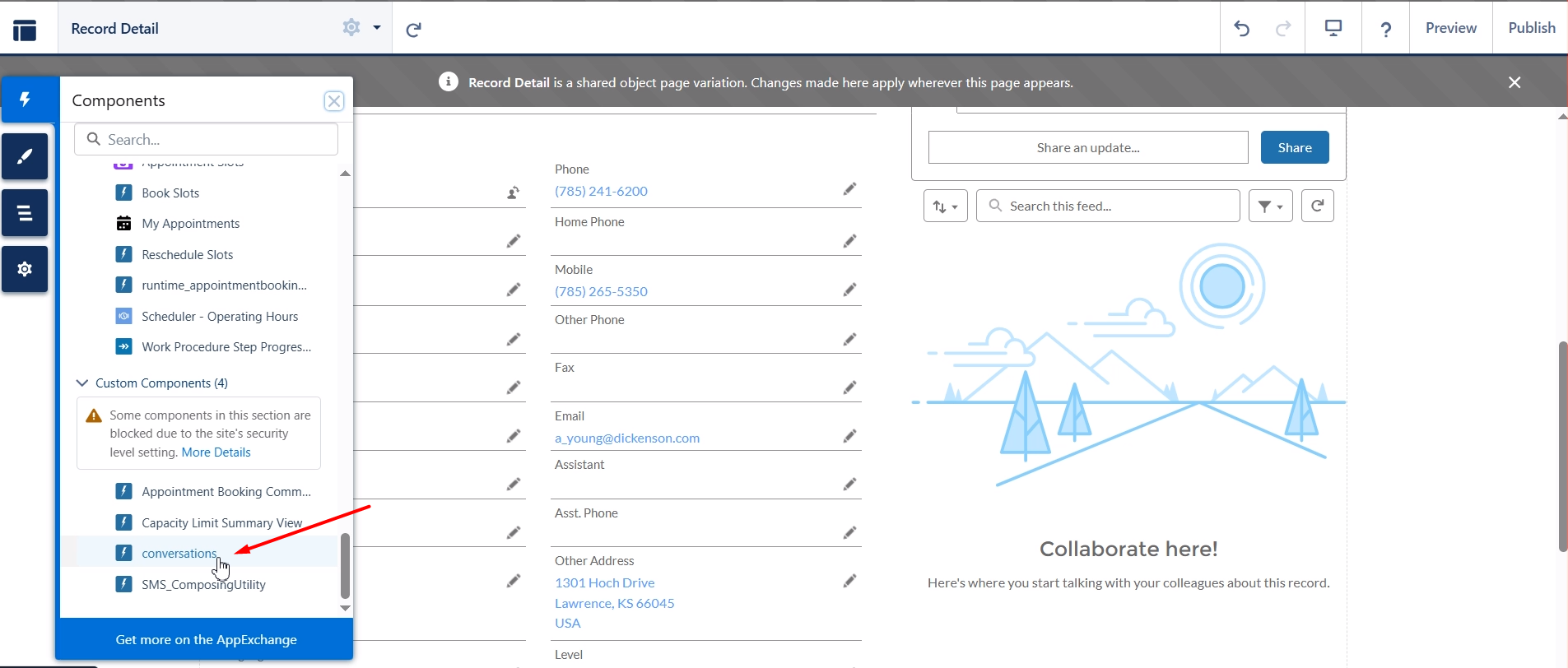Click the Share button
This screenshot has height=668, width=1568.
pyautogui.click(x=1295, y=147)
